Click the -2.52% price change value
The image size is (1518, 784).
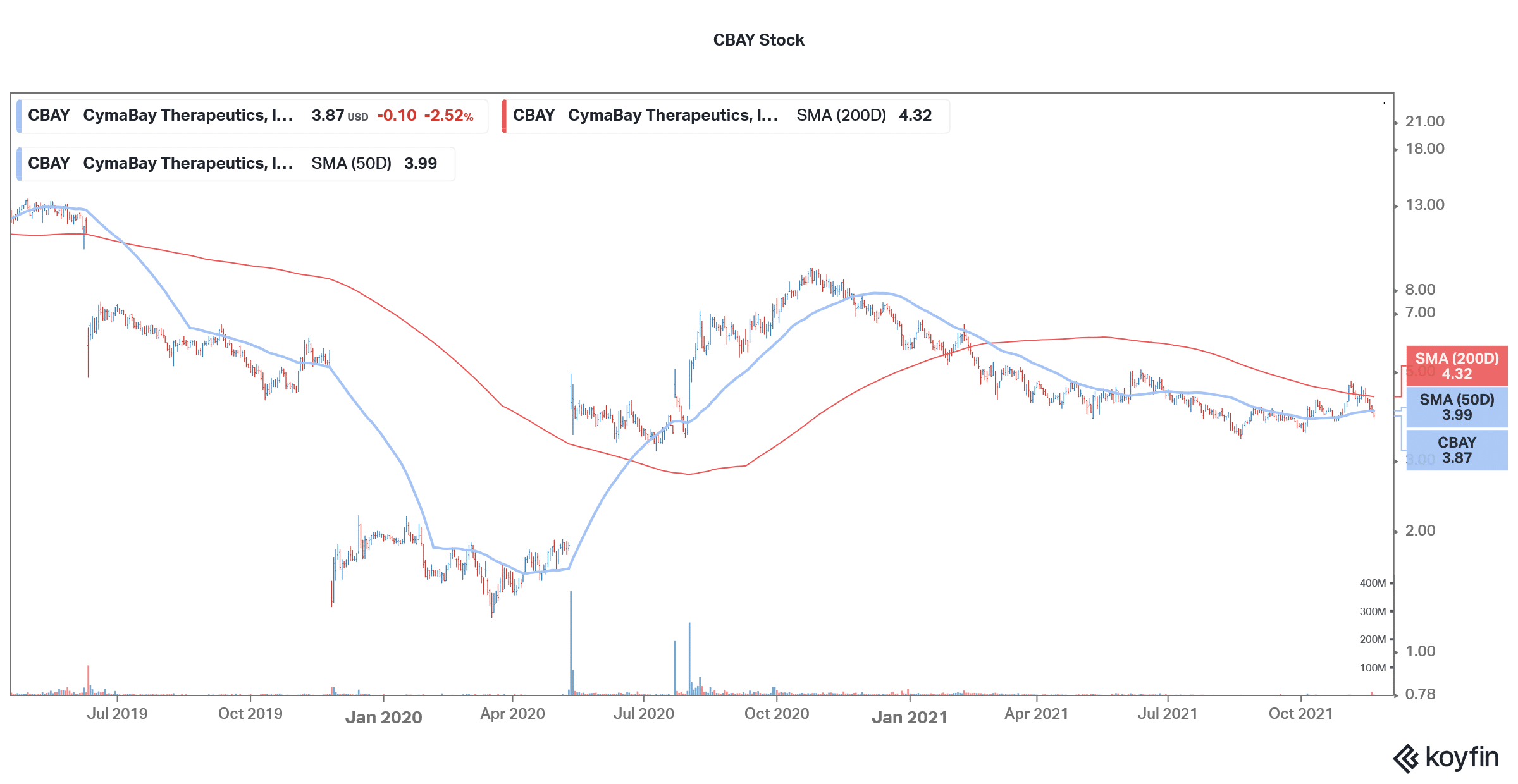[x=448, y=116]
